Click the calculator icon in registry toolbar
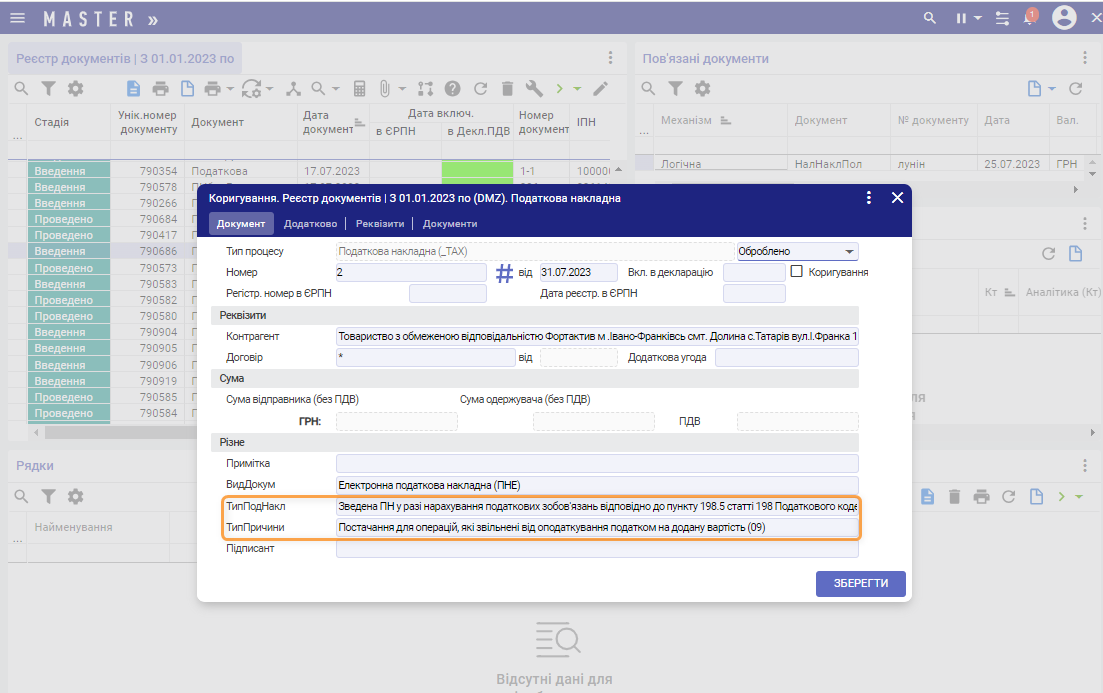 coord(360,89)
